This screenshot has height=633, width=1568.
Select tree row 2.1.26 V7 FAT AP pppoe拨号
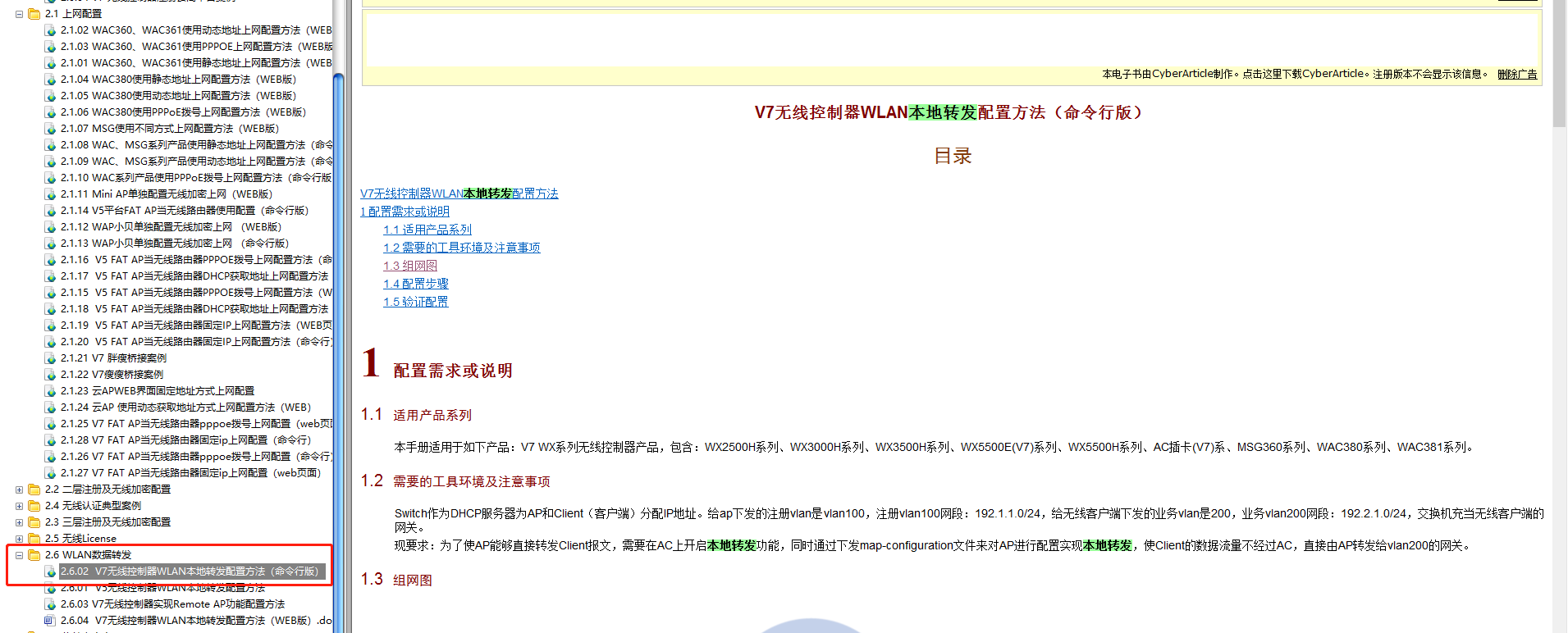196,457
